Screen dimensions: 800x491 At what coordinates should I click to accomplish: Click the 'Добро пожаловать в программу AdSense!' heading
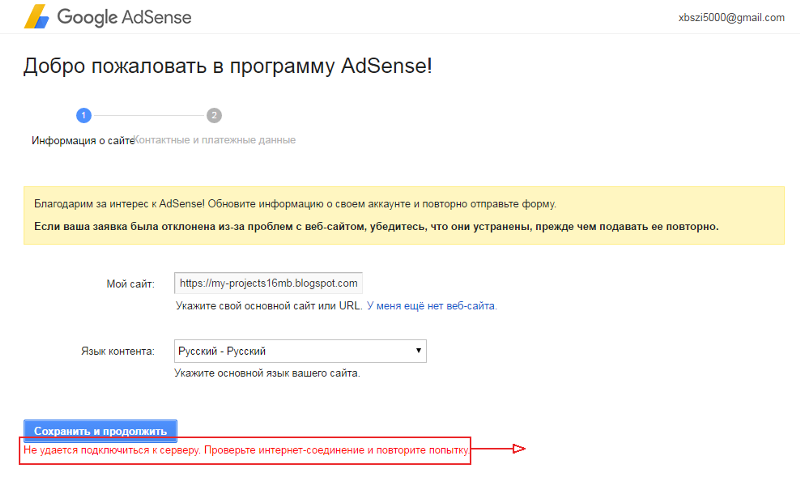click(228, 66)
